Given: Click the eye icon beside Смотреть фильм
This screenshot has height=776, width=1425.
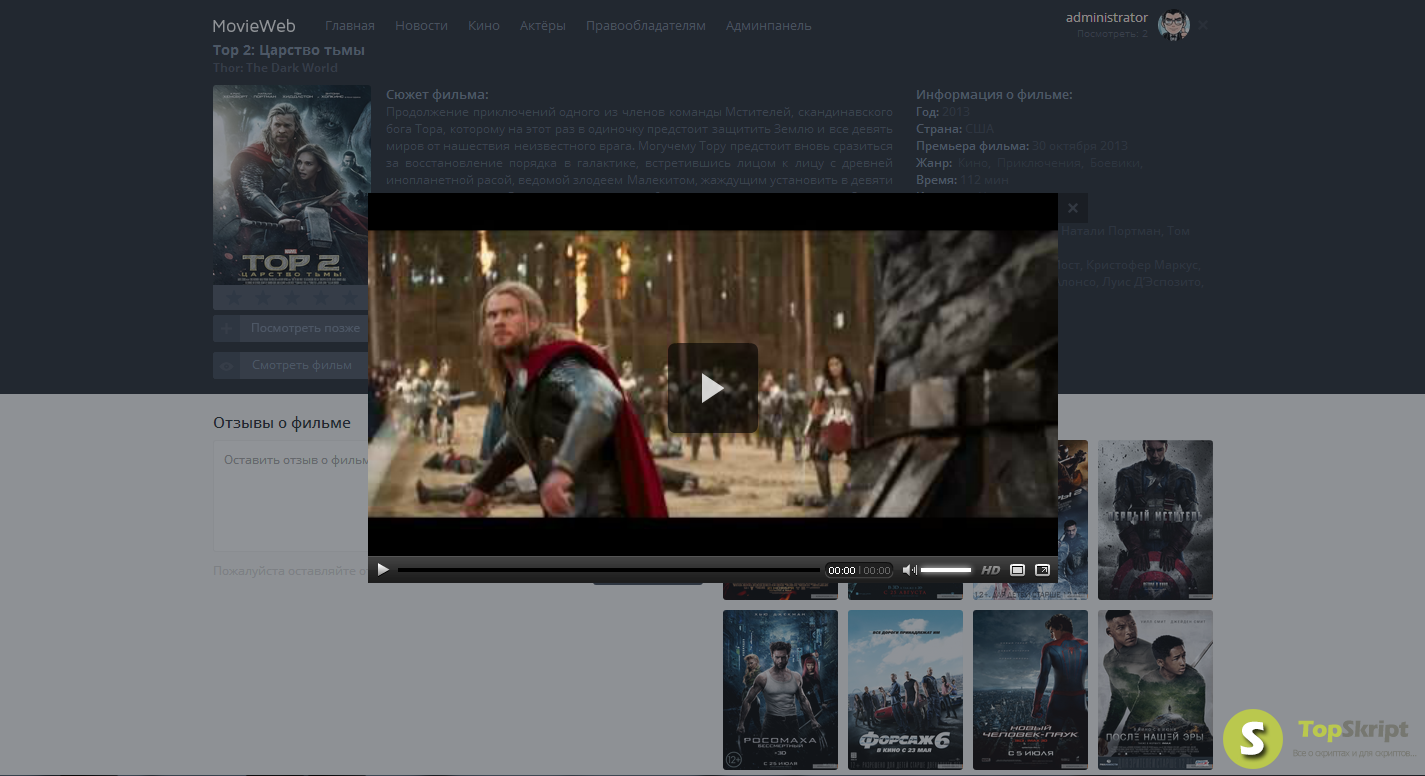Looking at the screenshot, I should tap(227, 365).
